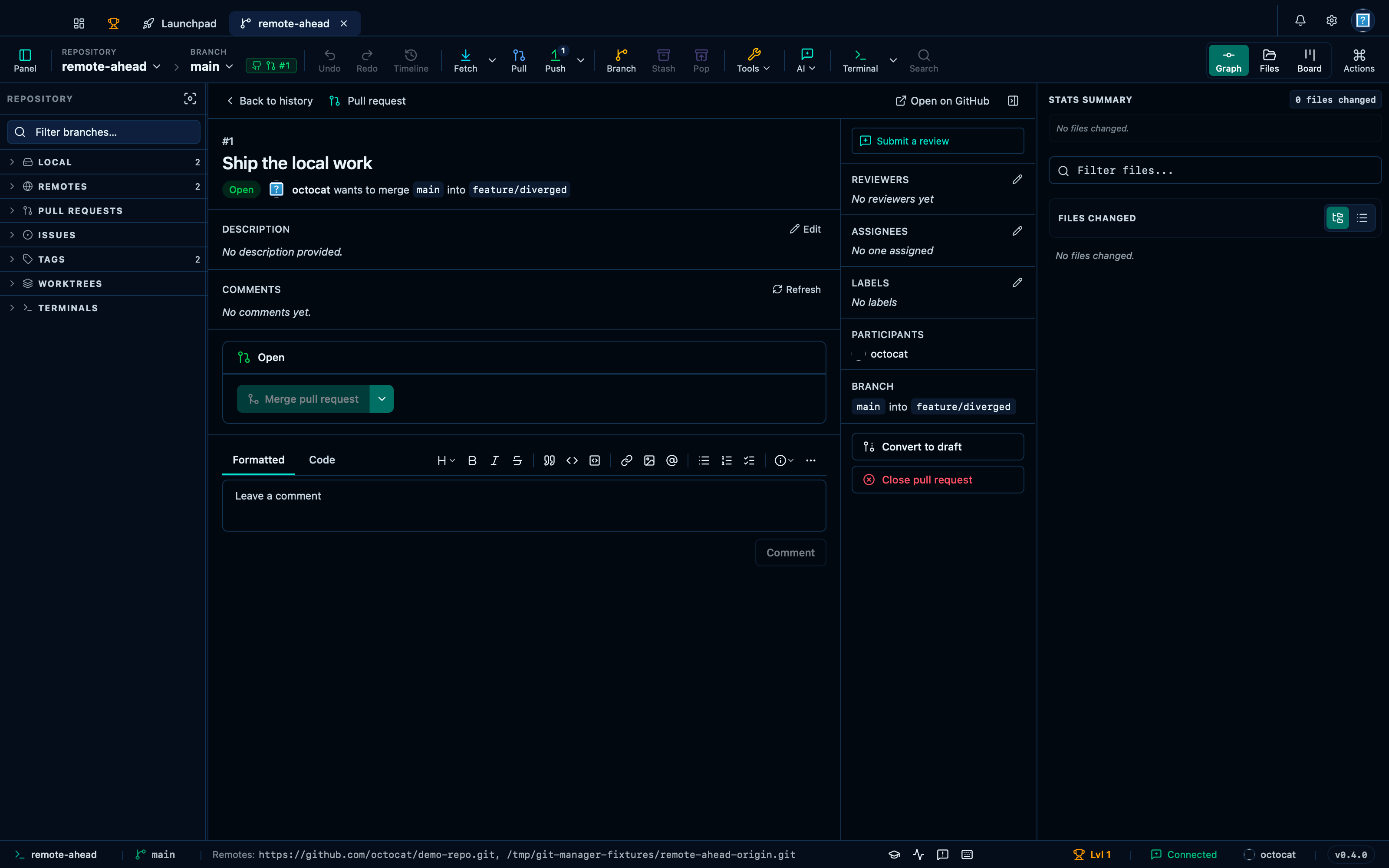The image size is (1389, 868).
Task: Insert a numbered list
Action: [x=727, y=460]
